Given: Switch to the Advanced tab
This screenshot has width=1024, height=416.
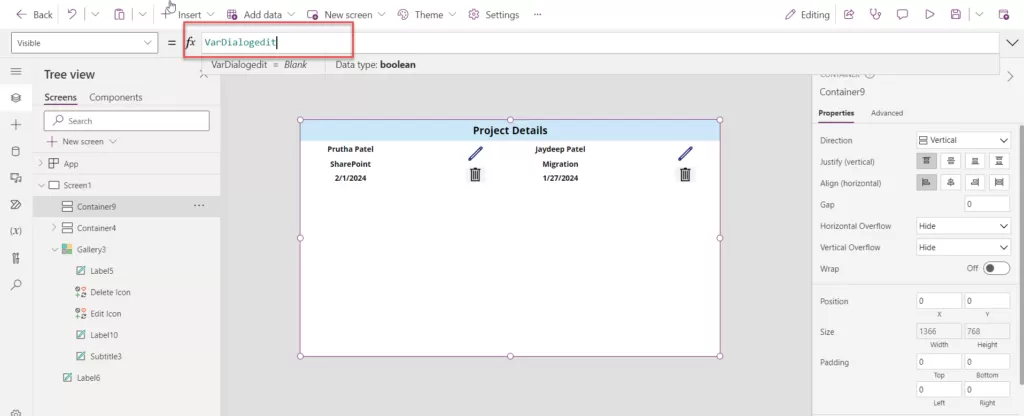Looking at the screenshot, I should point(886,113).
